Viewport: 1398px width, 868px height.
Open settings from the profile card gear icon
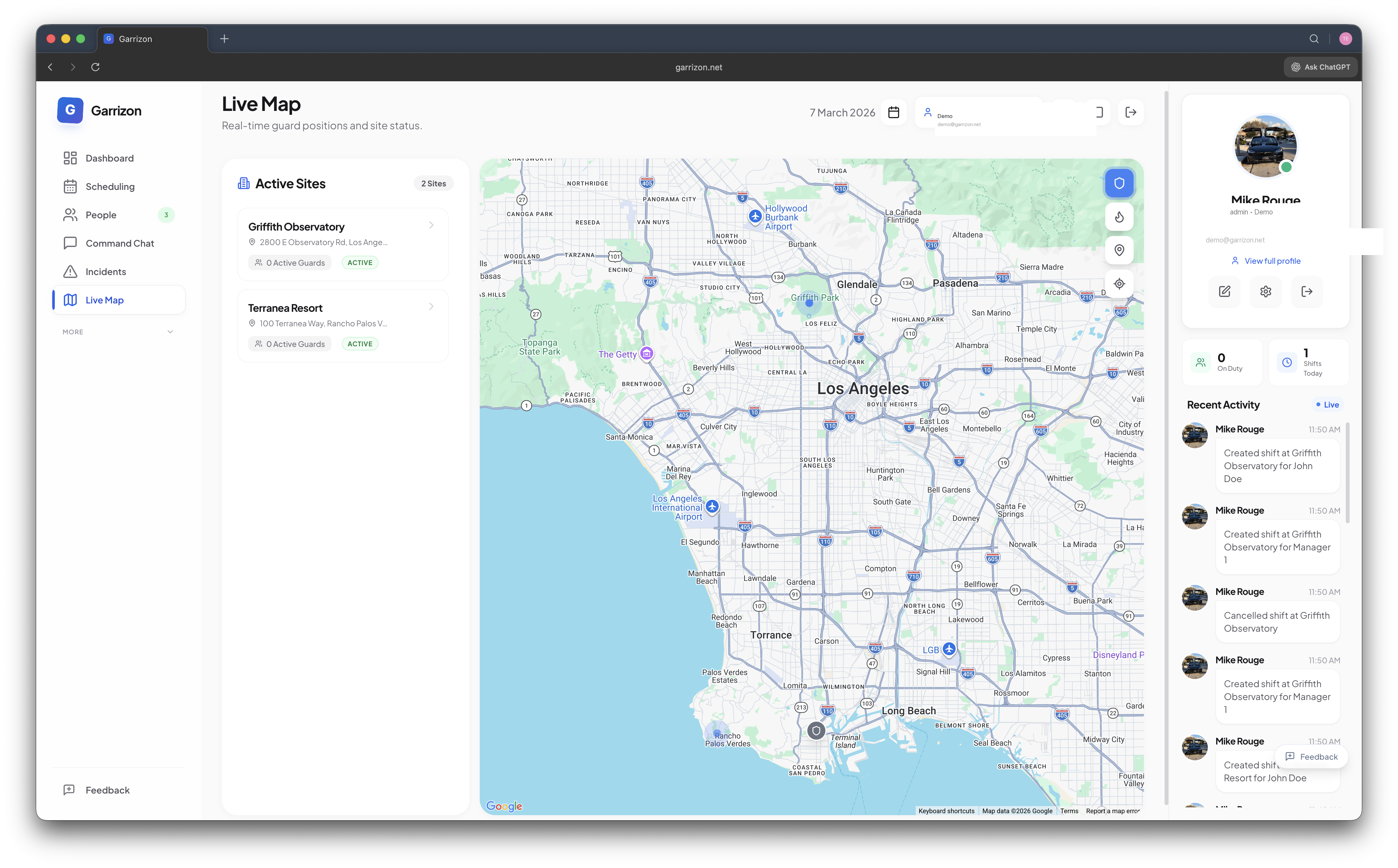(1265, 291)
